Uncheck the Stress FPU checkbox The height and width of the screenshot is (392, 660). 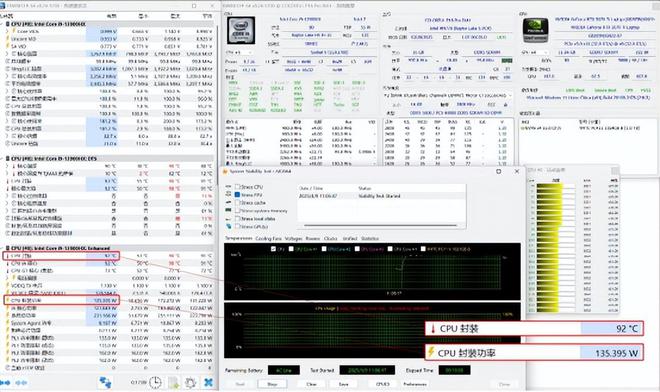point(237,195)
